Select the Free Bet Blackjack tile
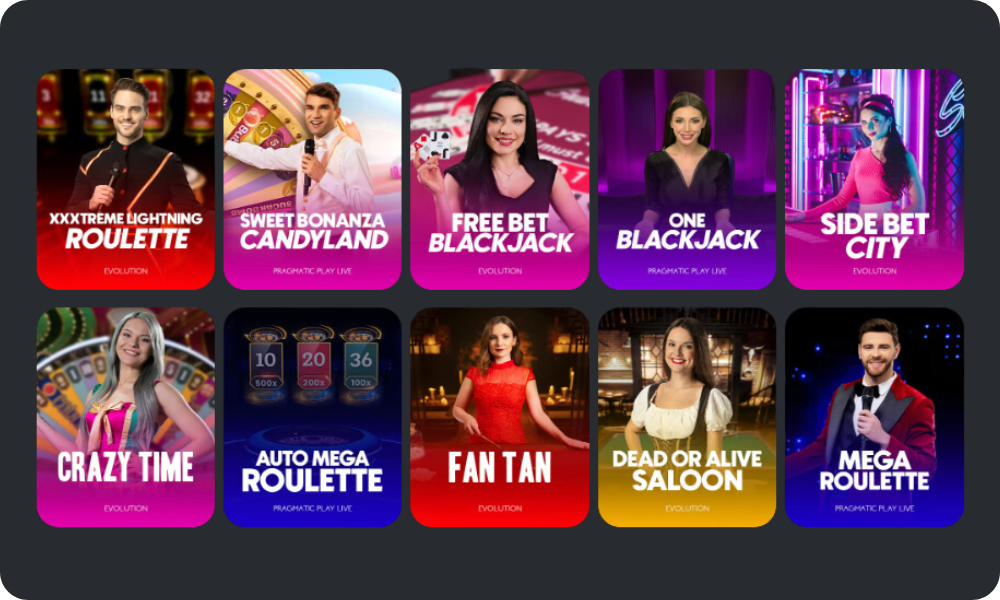 (499, 179)
